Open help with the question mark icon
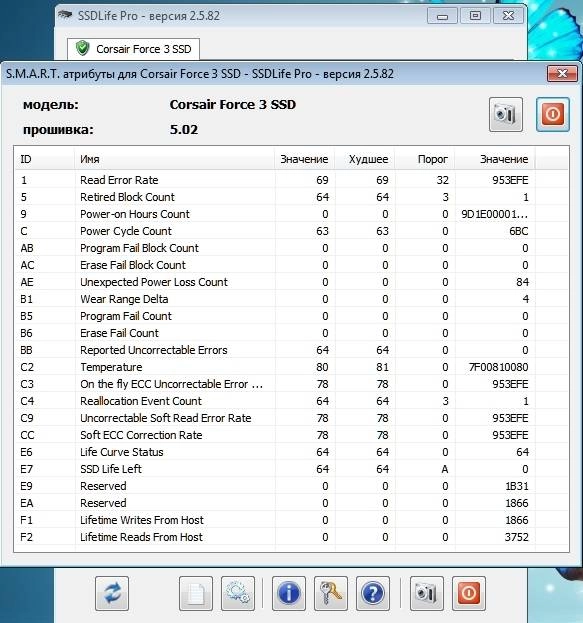The image size is (583, 623). pos(373,593)
